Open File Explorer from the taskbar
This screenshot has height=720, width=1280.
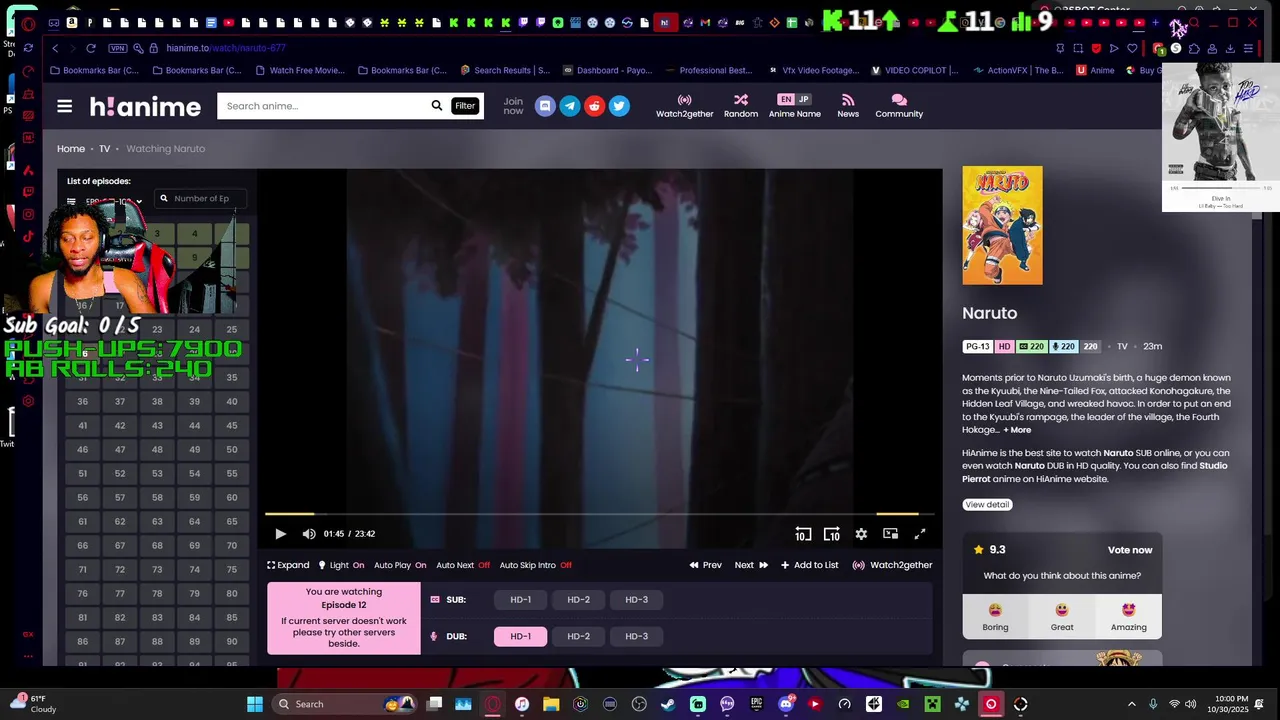pos(551,704)
